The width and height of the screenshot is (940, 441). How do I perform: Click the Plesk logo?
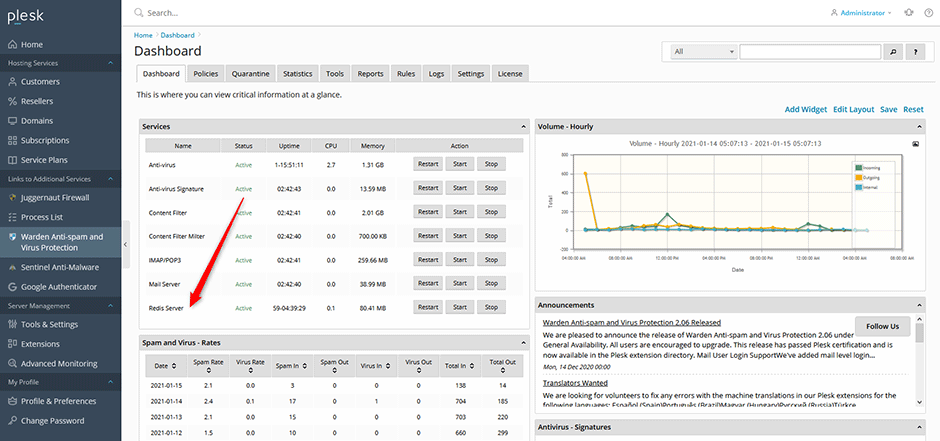point(25,16)
